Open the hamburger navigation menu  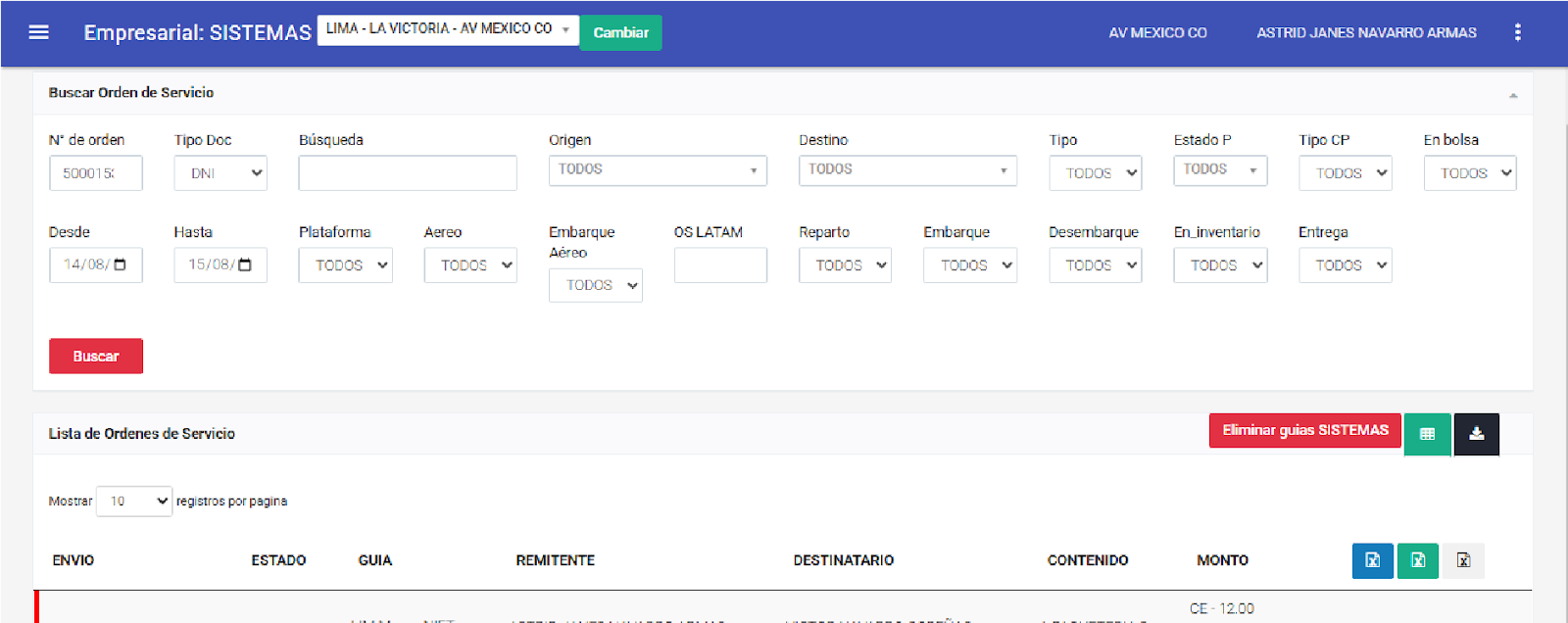coord(38,32)
